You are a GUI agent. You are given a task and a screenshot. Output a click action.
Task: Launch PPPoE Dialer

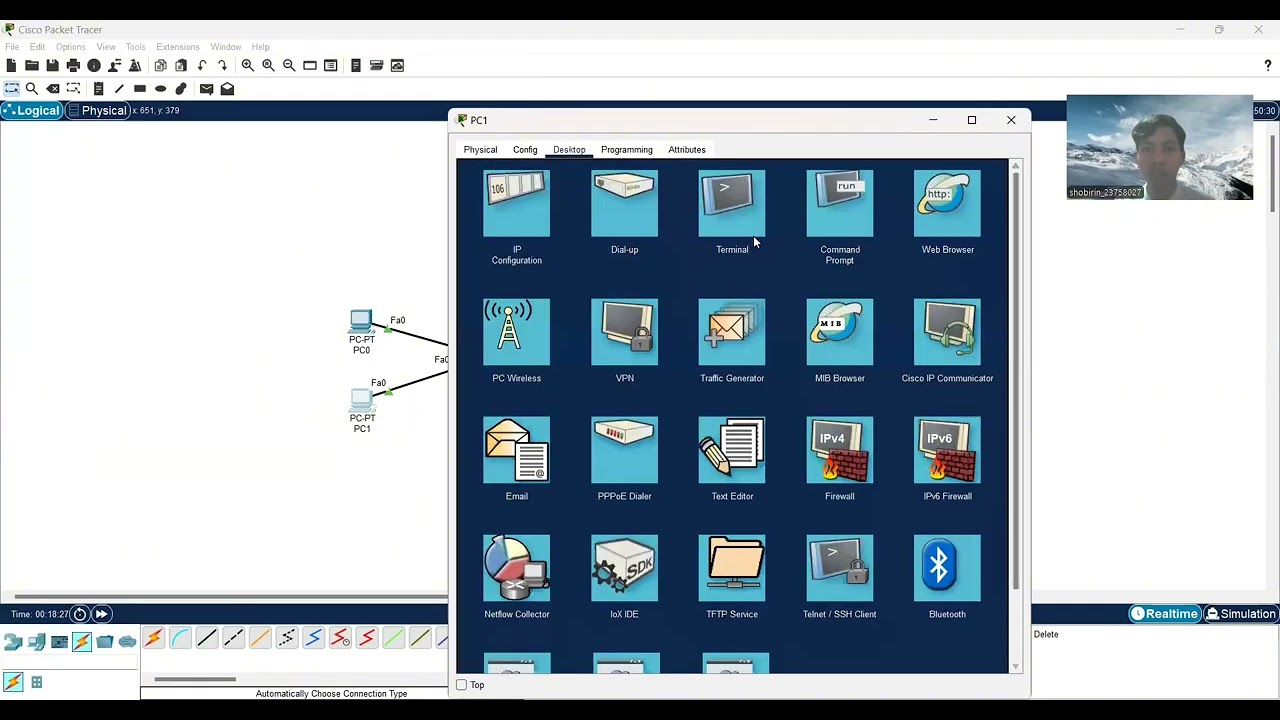[x=624, y=450]
